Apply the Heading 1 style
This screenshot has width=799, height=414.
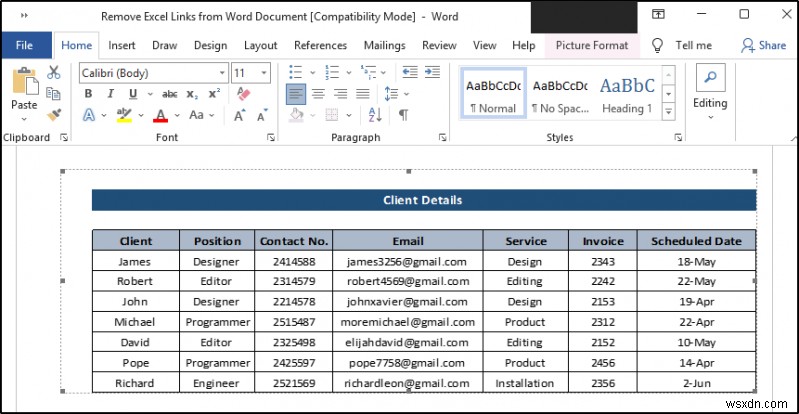(x=627, y=93)
